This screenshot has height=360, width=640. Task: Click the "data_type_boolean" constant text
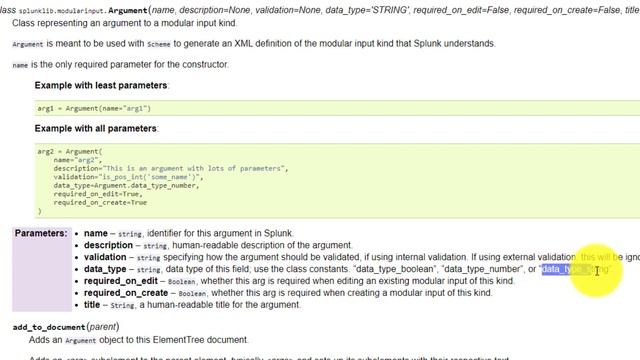[396, 269]
